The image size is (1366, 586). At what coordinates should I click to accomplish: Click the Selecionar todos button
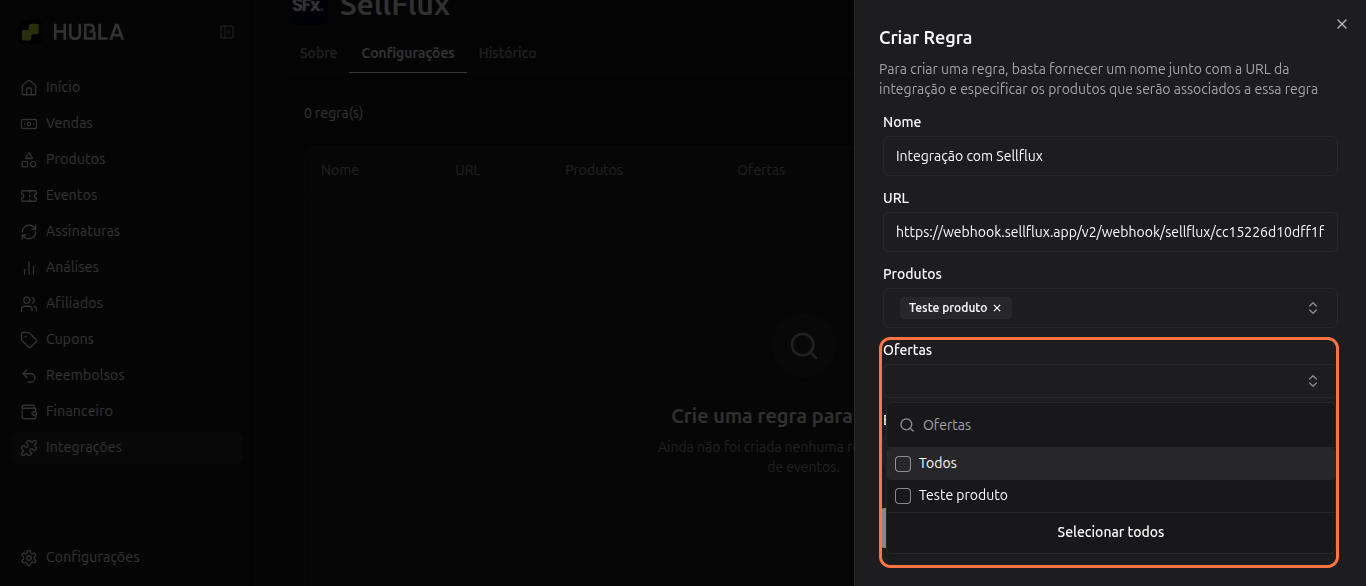pos(1110,532)
